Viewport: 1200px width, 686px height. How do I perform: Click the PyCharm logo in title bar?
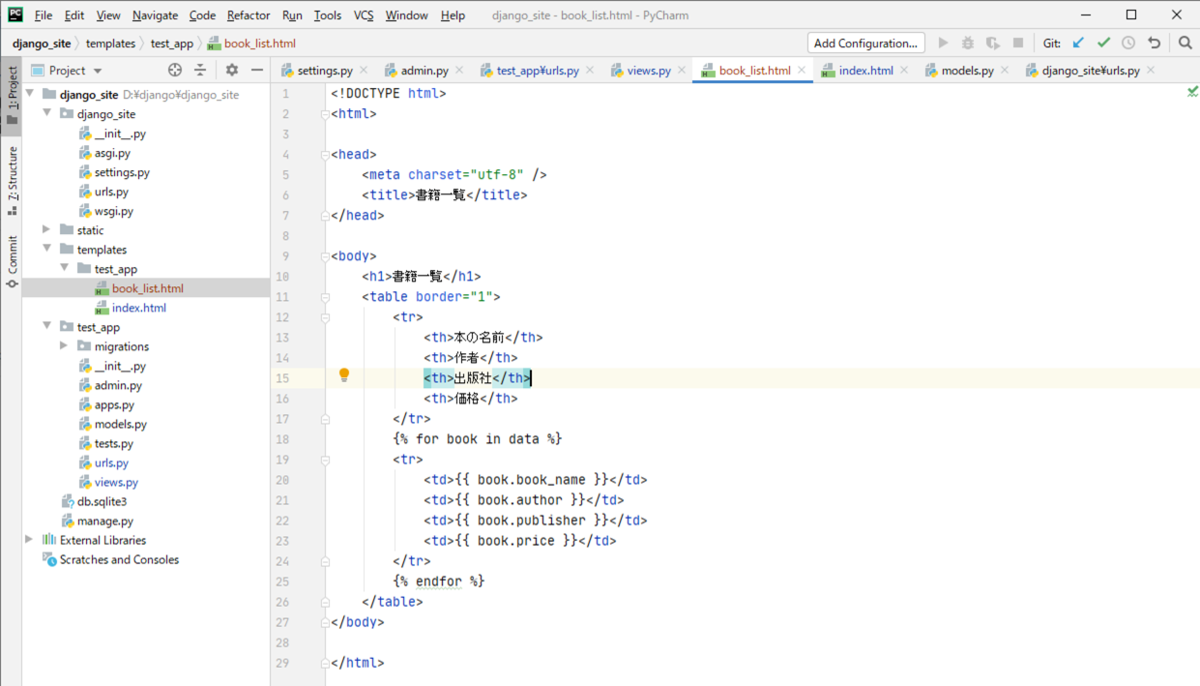pos(15,14)
